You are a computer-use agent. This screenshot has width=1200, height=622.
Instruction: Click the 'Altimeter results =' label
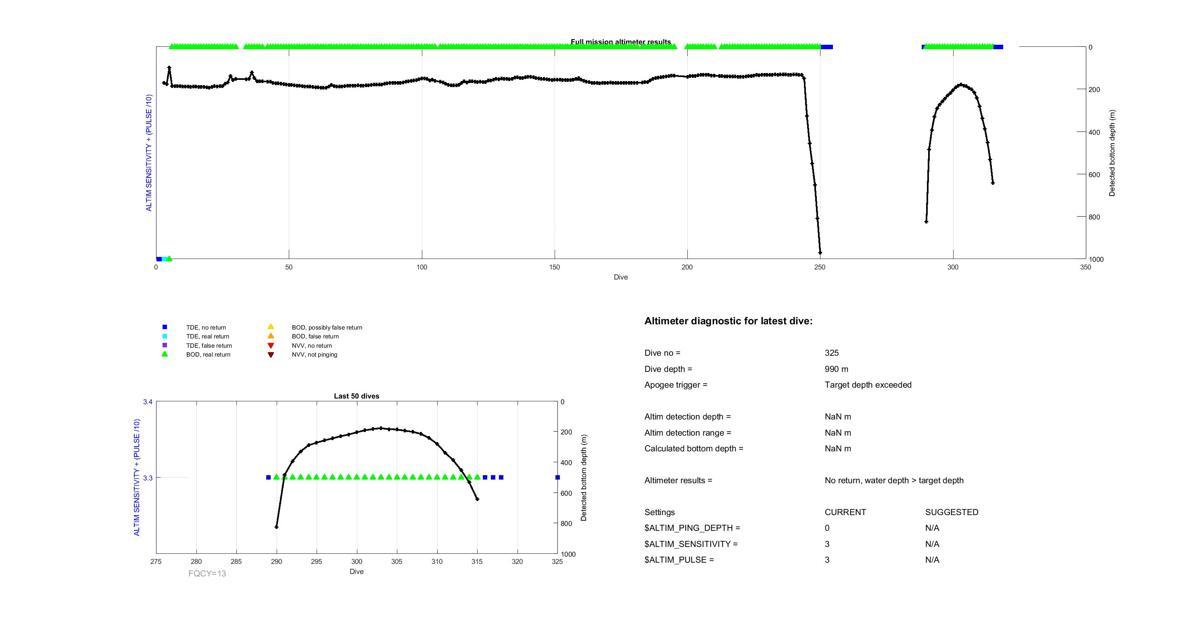[678, 481]
